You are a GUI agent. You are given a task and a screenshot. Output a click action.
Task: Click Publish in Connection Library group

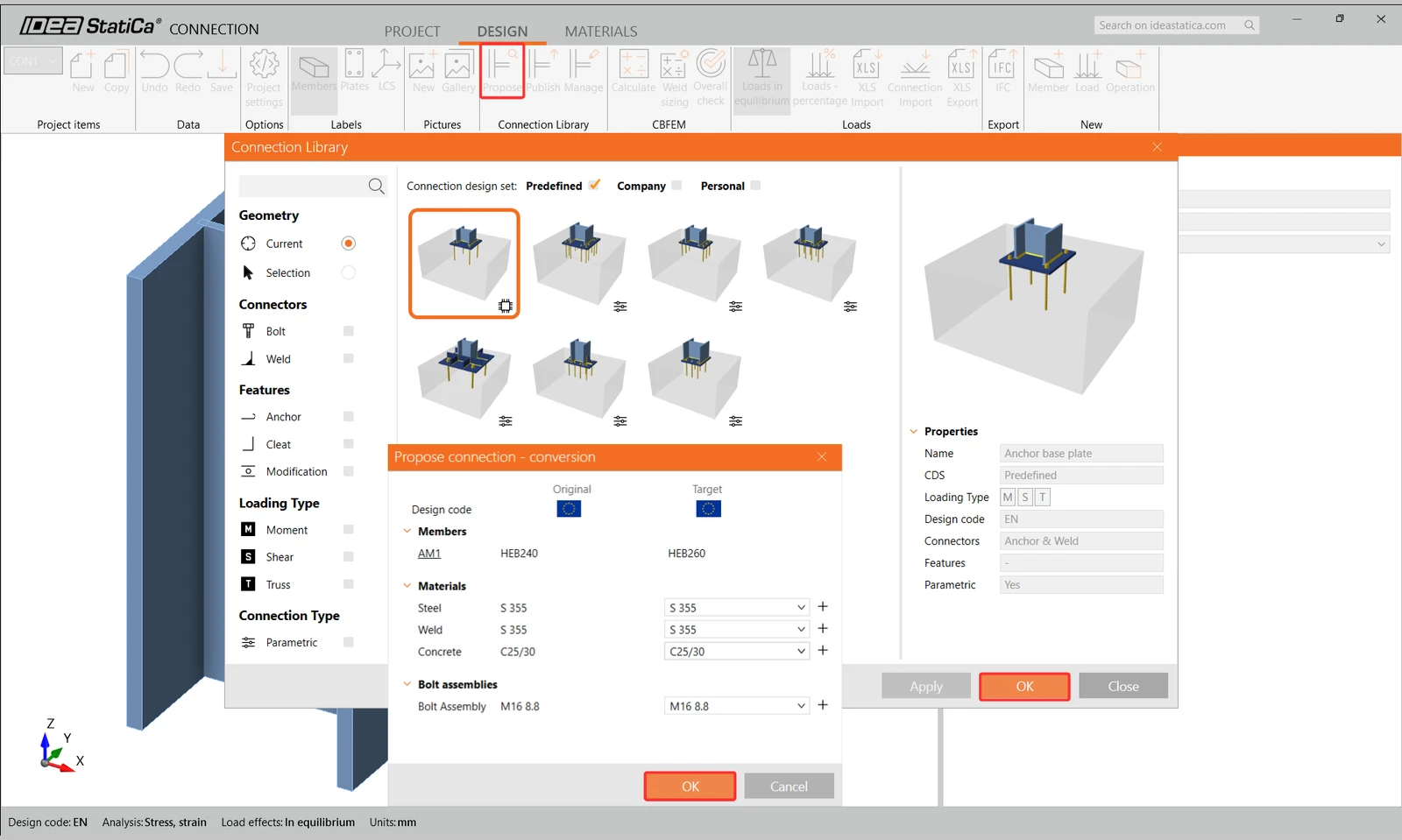pyautogui.click(x=543, y=72)
